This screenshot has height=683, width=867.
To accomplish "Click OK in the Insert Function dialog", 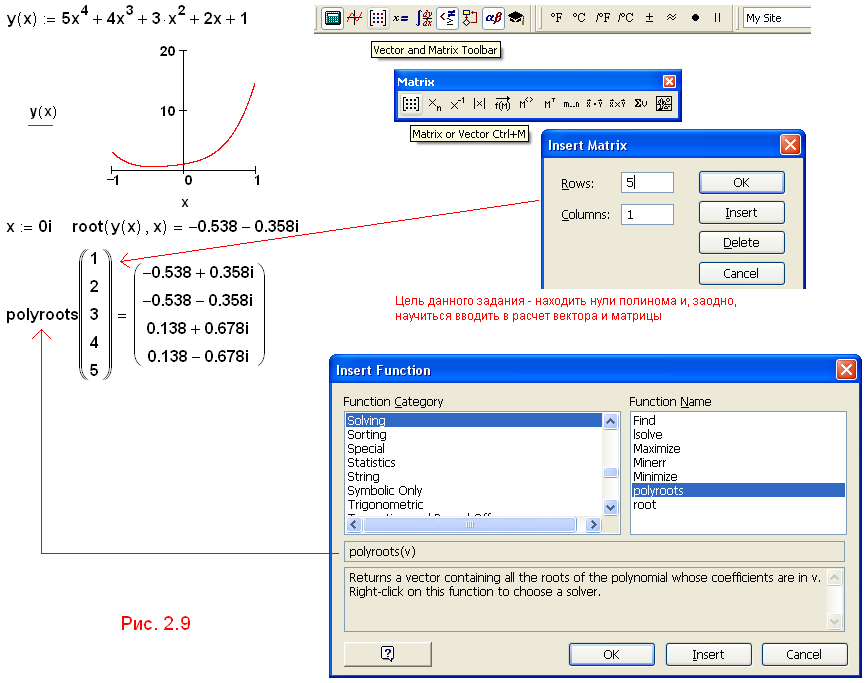I will 612,654.
